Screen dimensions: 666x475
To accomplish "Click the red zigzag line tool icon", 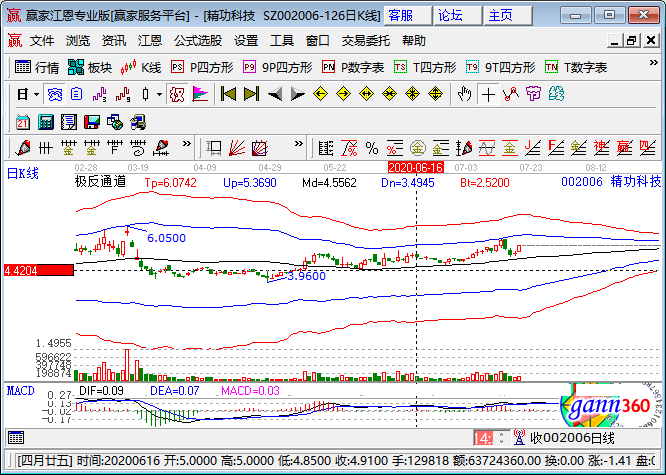I will pyautogui.click(x=511, y=94).
